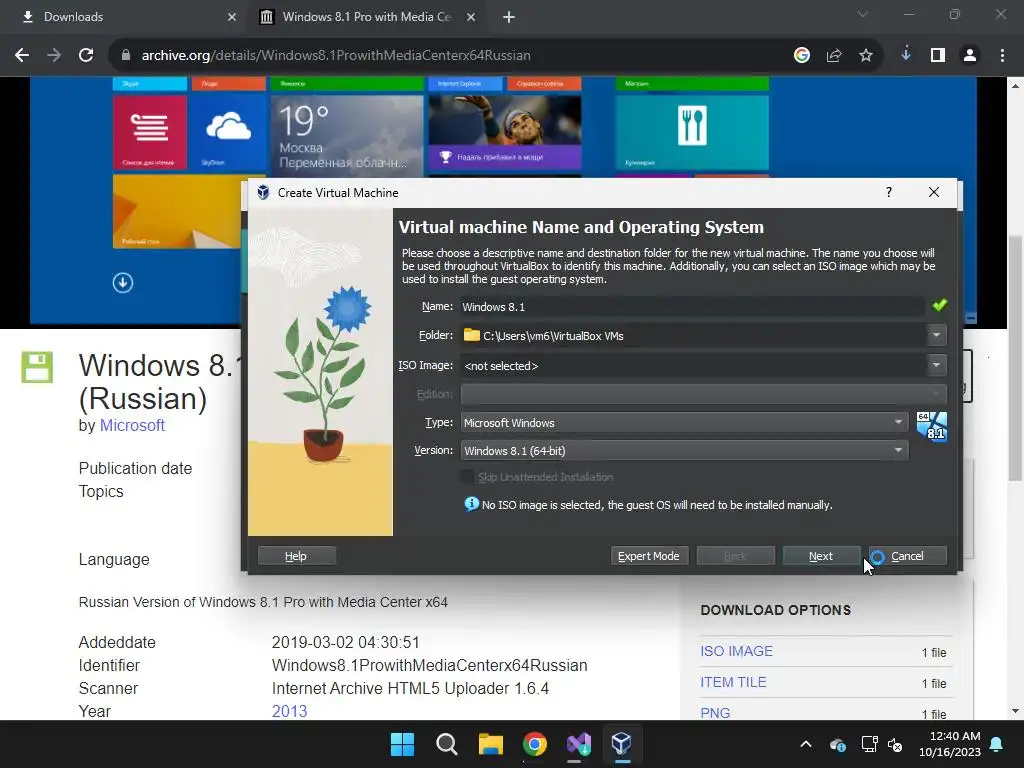Click the Help button in dialog

(296, 556)
